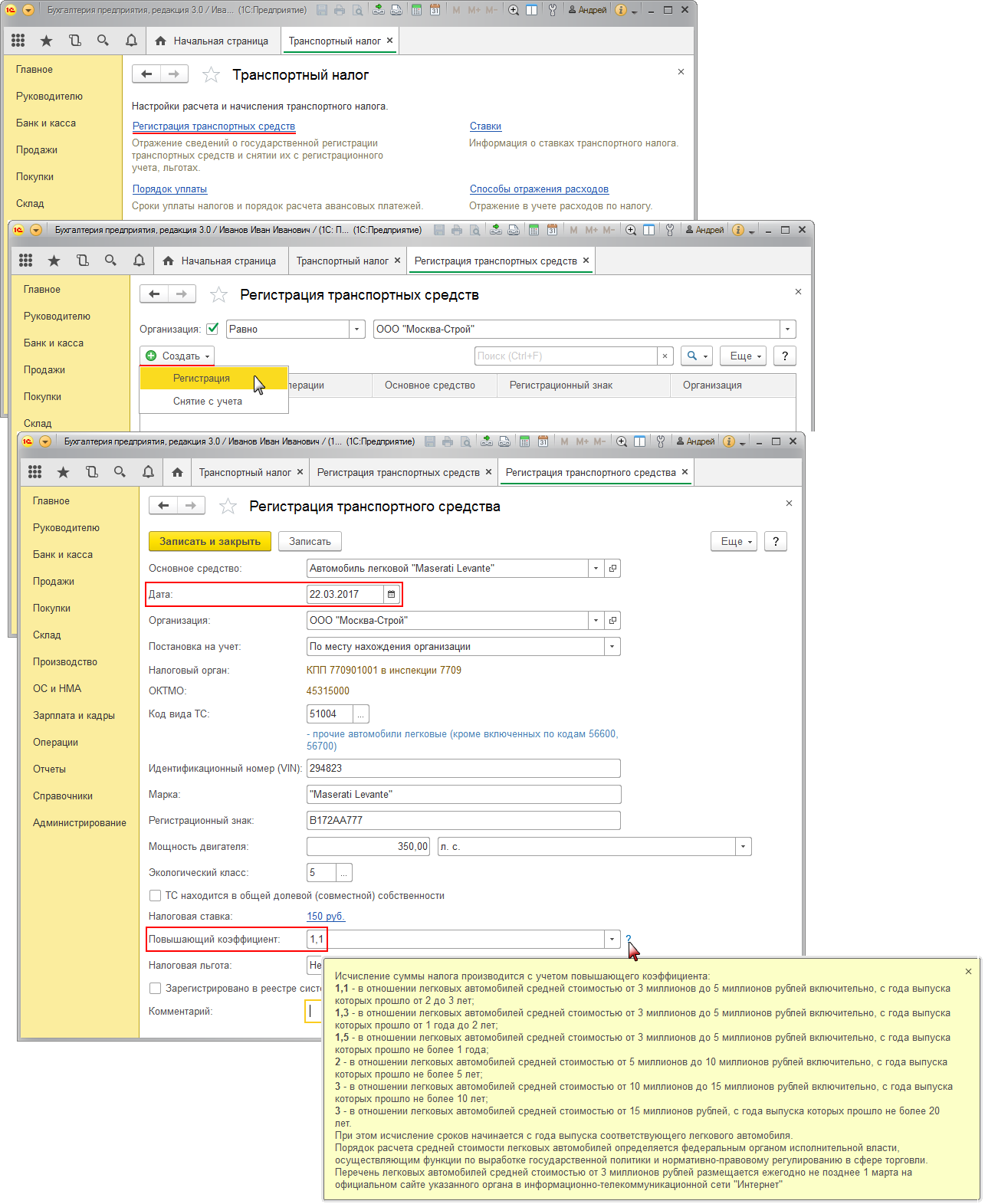Open Налоговая ставка 150 руб. link

pos(326,917)
